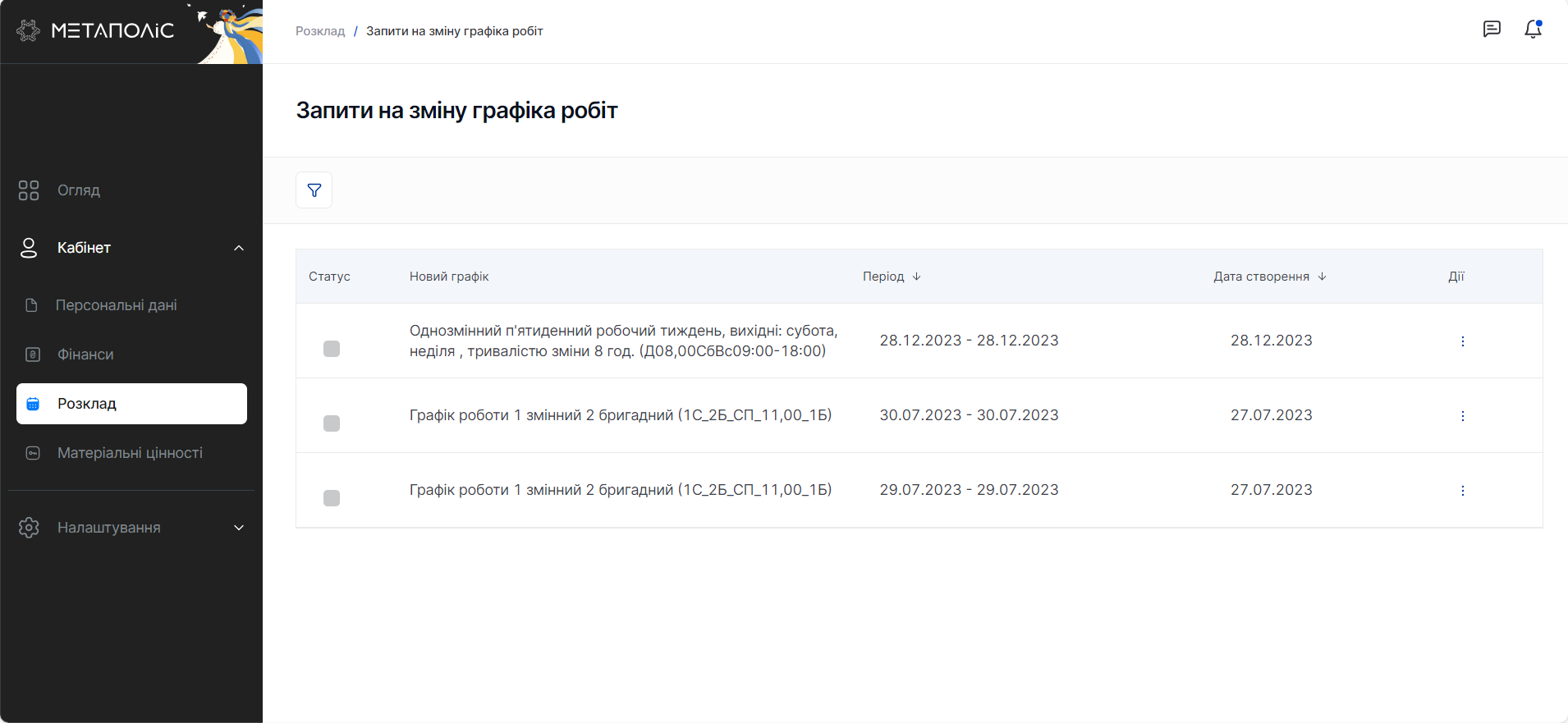Screen dimensions: 1568x723
Task: Toggle status box for 29.07.2023 row
Action: click(332, 498)
